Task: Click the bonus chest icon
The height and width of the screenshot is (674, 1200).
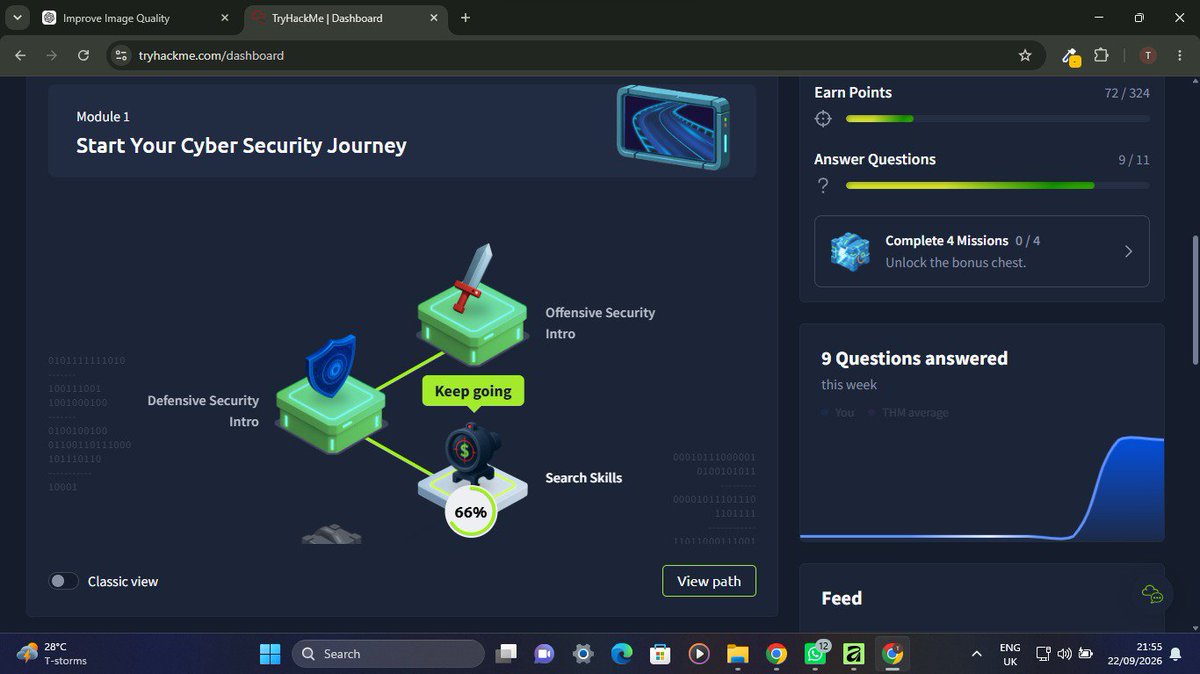Action: pos(851,252)
